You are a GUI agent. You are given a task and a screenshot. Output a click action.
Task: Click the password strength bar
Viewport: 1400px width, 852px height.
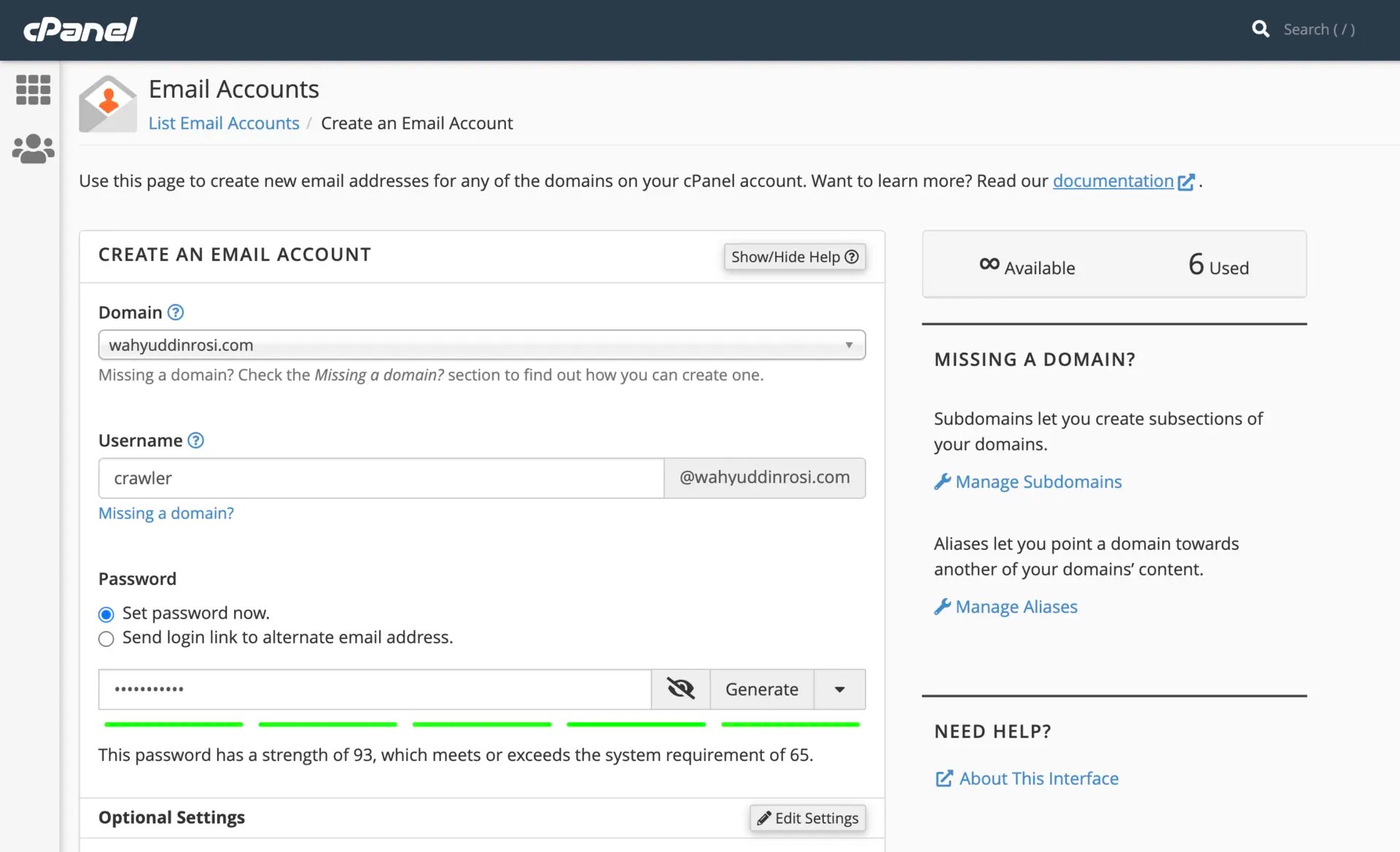coord(481,724)
